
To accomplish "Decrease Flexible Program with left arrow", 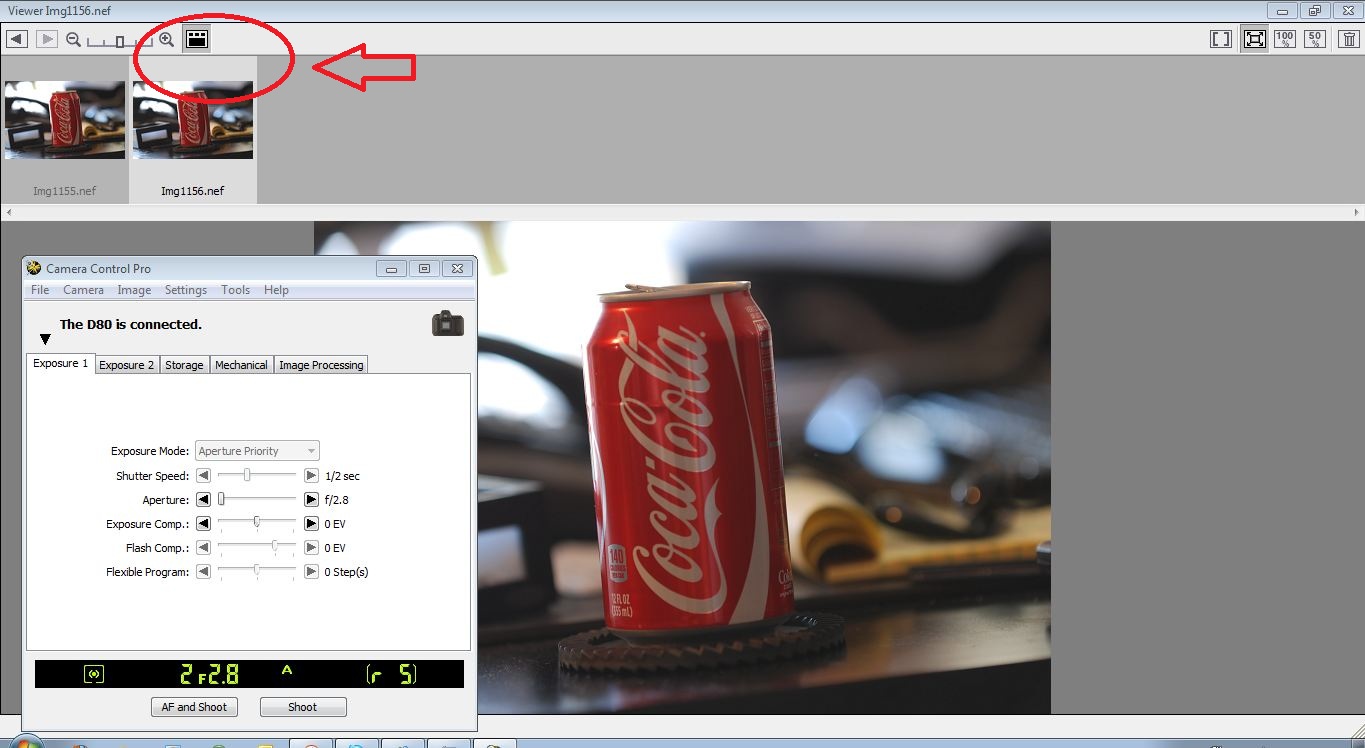I will [203, 572].
